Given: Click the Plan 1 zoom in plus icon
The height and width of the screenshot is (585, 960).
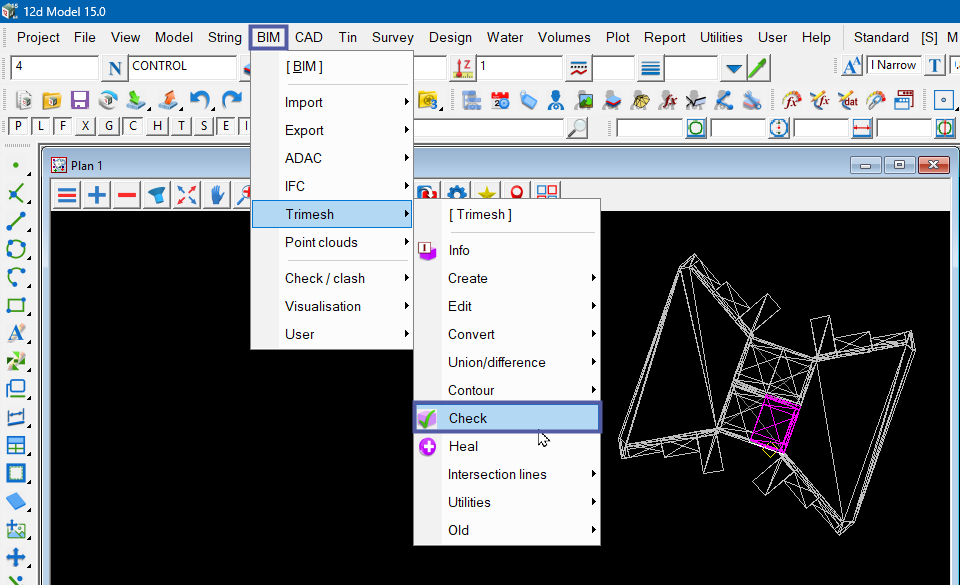Looking at the screenshot, I should (97, 195).
